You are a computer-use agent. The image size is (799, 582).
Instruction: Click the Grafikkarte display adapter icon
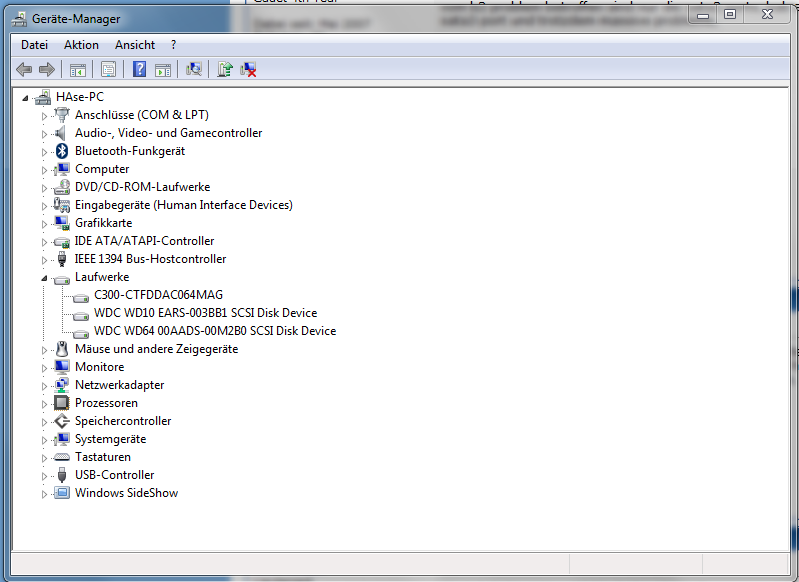pyautogui.click(x=62, y=223)
